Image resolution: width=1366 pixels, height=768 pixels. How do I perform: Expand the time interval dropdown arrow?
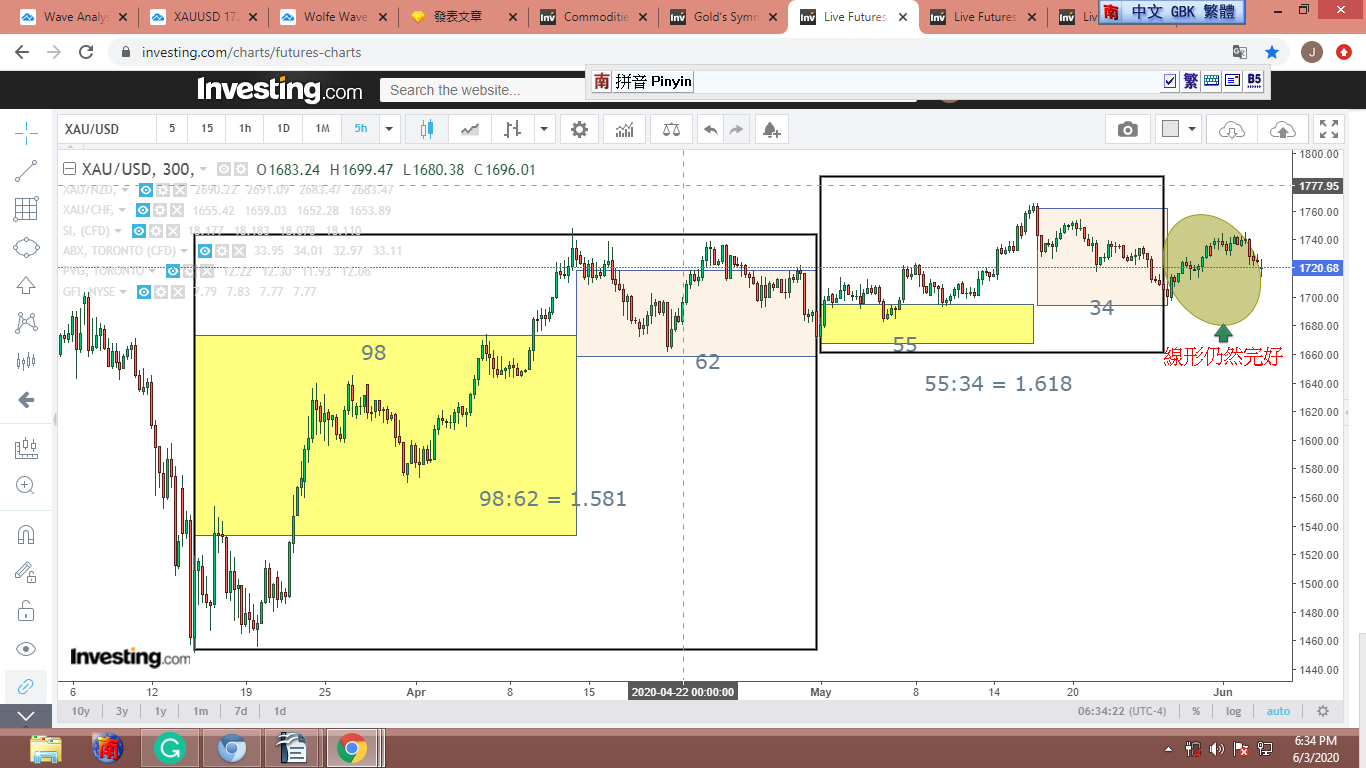389,129
